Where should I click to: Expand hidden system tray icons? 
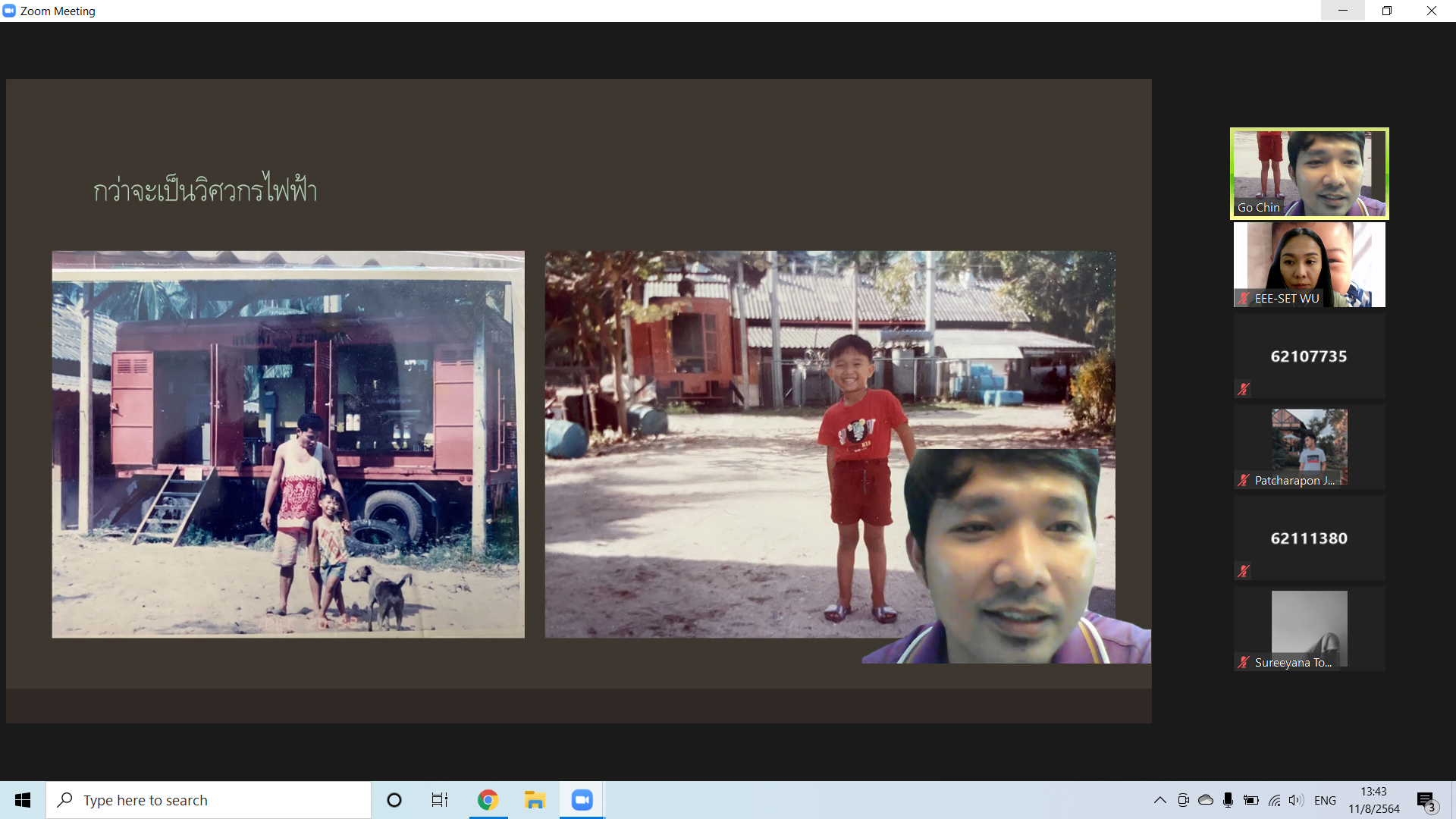pos(1159,800)
